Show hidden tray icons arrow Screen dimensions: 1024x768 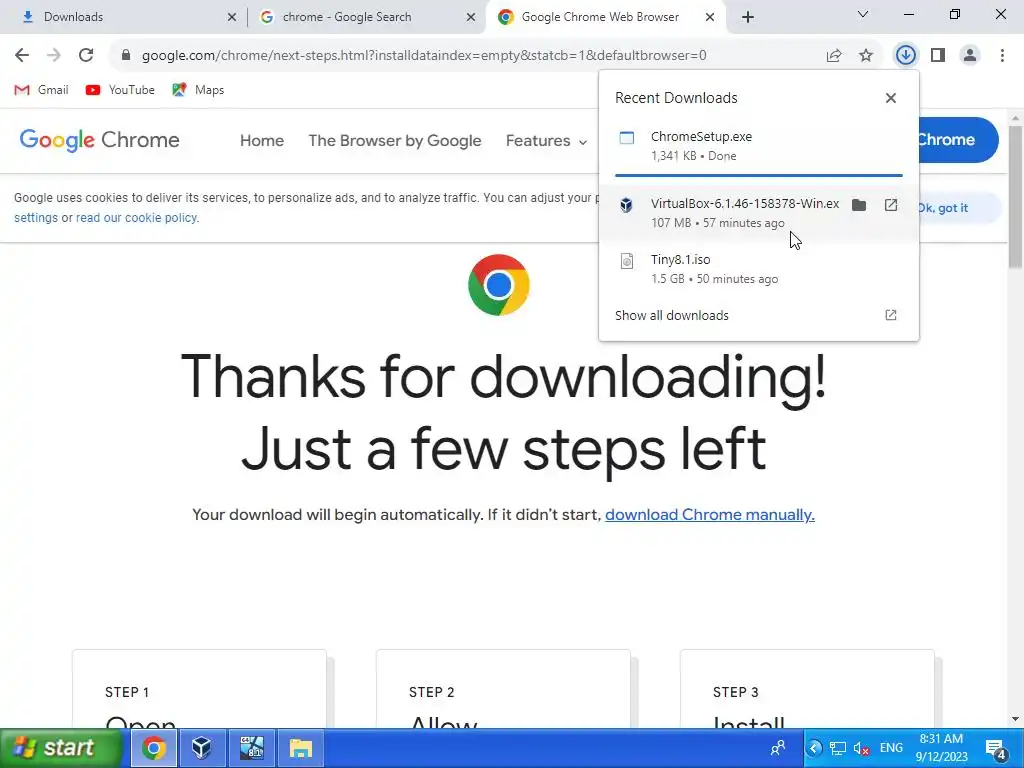[x=814, y=748]
